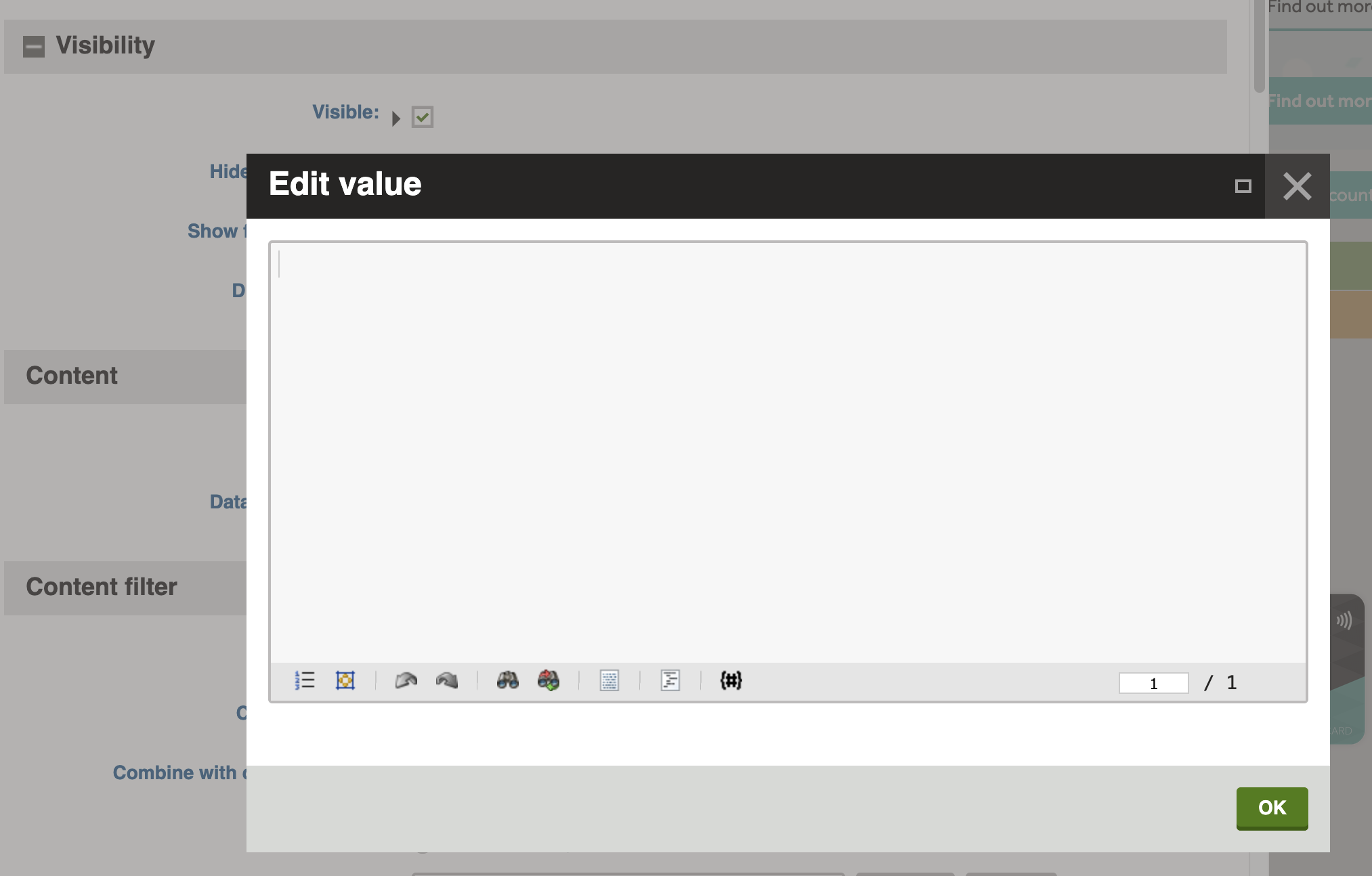
Task: Toggle the Visible checkbox
Action: (423, 117)
